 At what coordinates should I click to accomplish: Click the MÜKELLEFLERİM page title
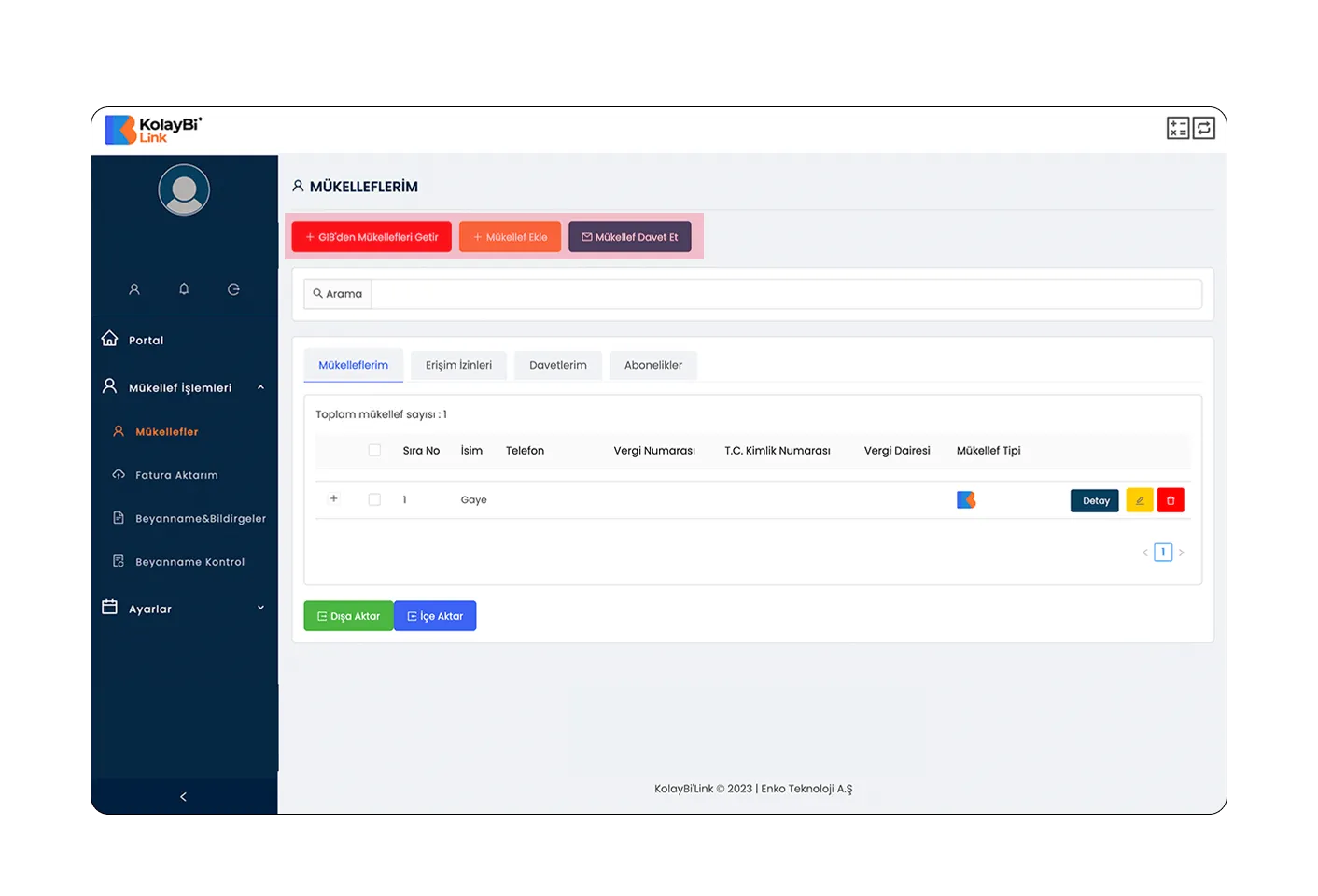pyautogui.click(x=363, y=187)
